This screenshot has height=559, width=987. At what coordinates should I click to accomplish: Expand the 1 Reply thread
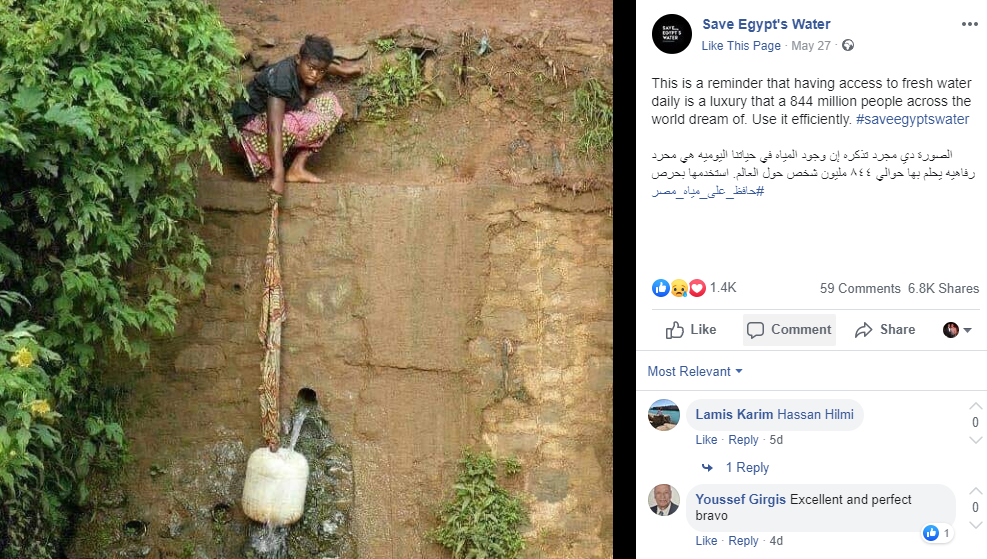click(x=746, y=467)
